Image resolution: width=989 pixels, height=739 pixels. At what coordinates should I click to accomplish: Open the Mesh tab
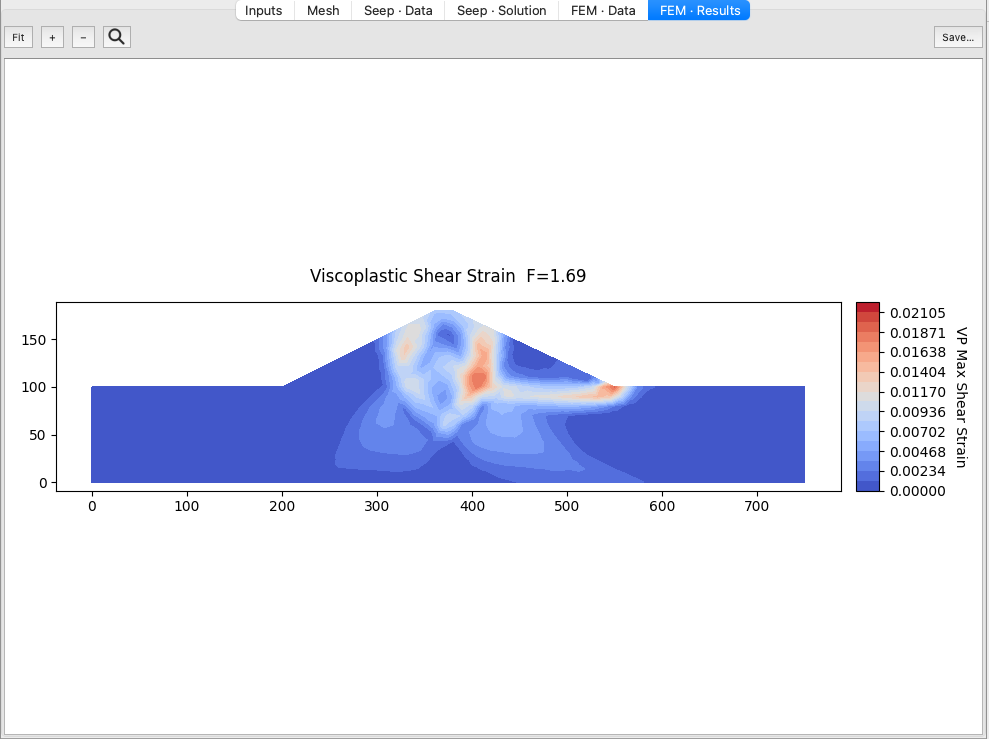click(x=323, y=11)
